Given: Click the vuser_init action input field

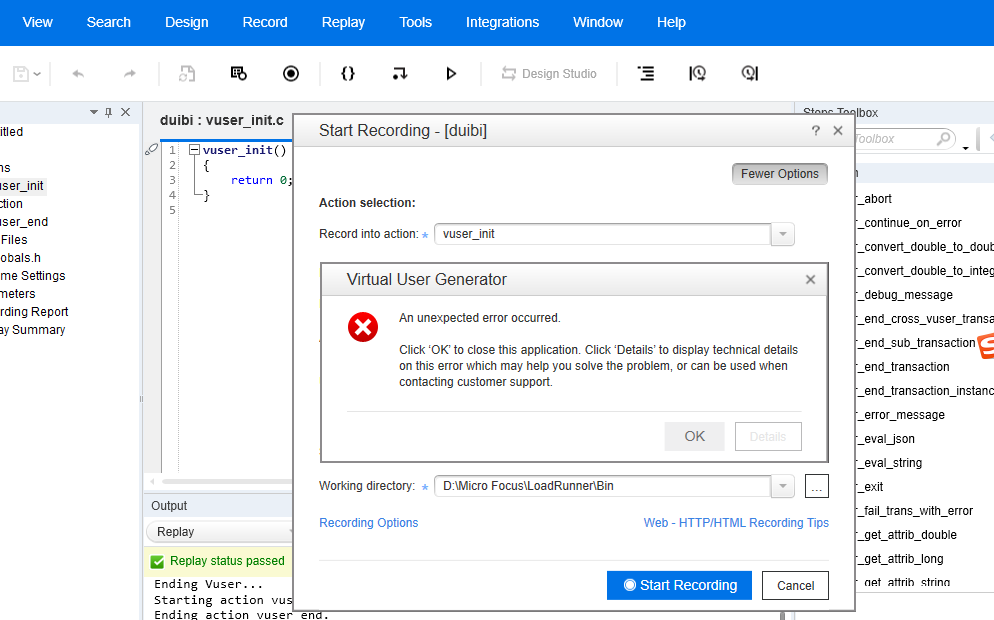Looking at the screenshot, I should coord(602,234).
